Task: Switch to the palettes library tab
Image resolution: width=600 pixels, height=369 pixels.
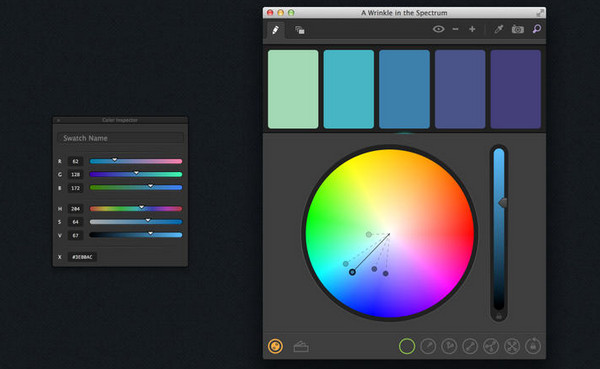Action: 300,30
